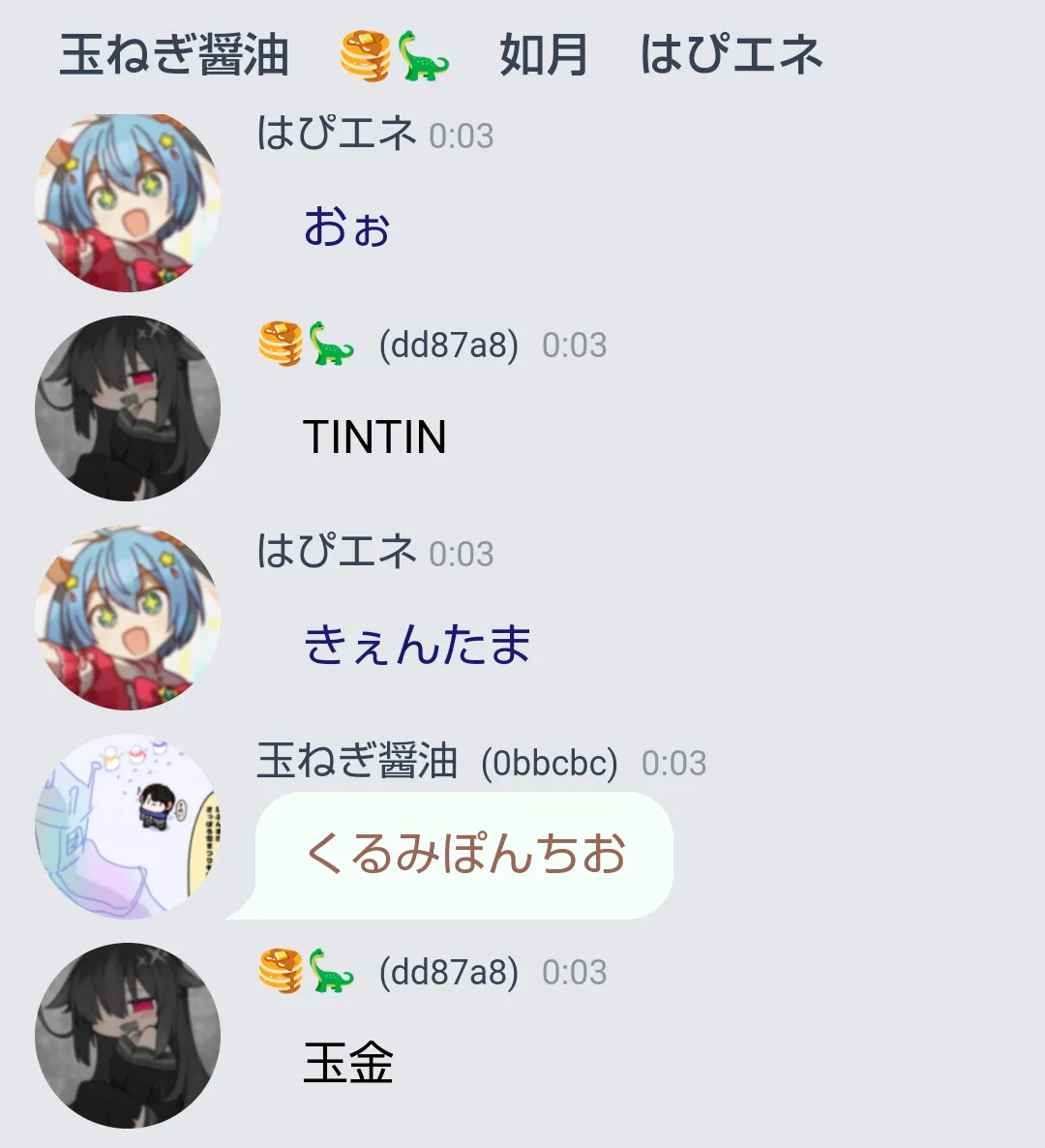Open the dark-haired avatar beside TINTIN message
Screen dimensions: 1045x1148
tap(128, 408)
